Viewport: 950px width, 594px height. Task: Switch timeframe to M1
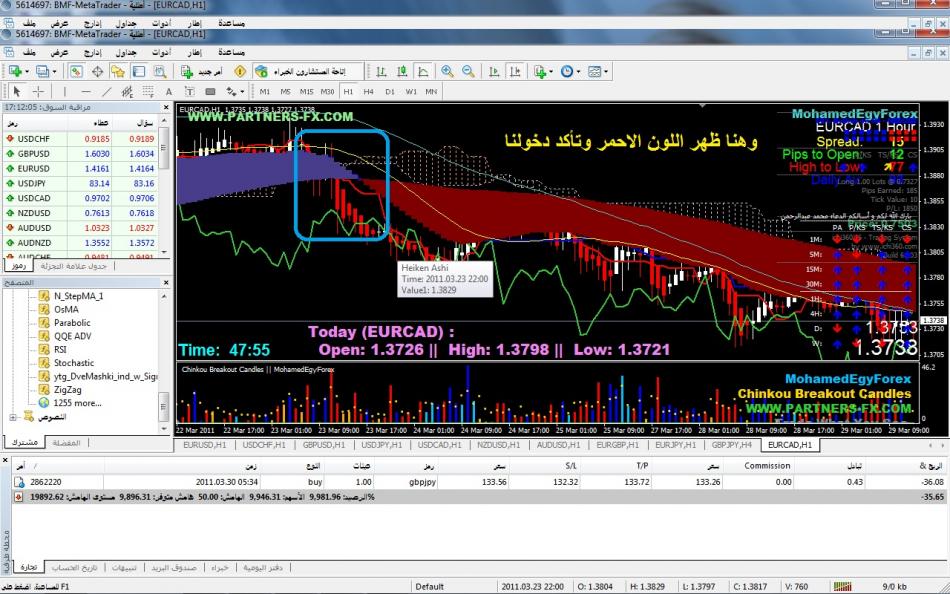tap(265, 92)
